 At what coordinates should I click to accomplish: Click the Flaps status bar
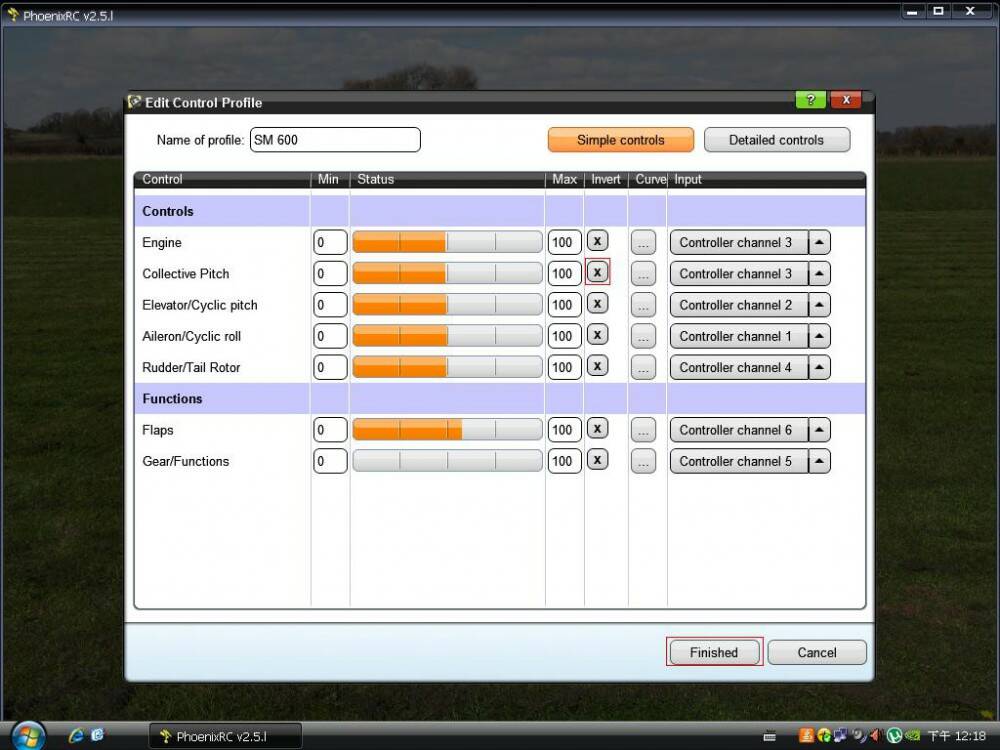[x=447, y=430]
